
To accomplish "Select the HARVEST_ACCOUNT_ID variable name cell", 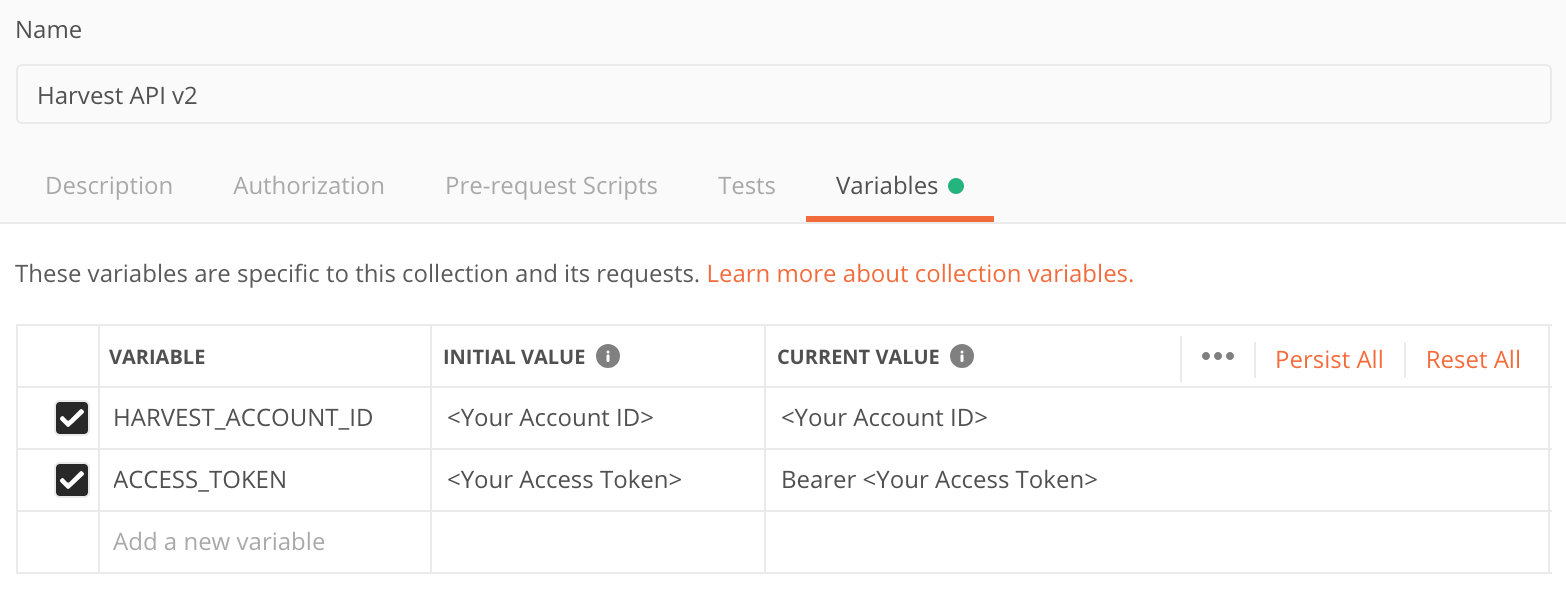I will click(x=265, y=418).
